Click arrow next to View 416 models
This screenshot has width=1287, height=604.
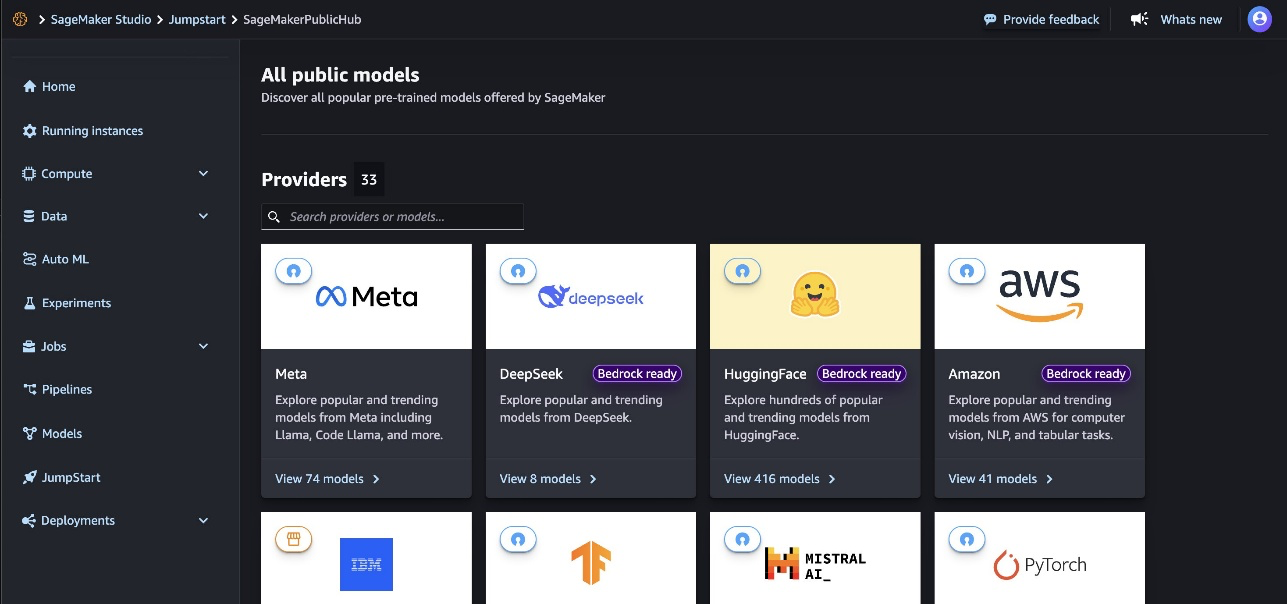[x=832, y=479]
